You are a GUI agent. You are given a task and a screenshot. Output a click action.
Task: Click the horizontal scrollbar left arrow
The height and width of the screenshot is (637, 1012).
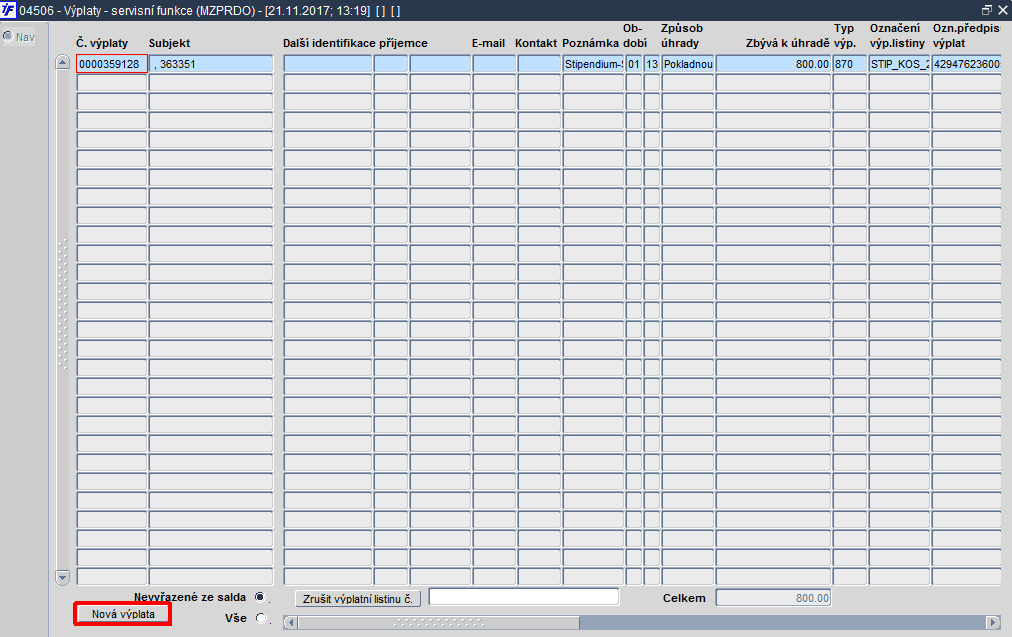tap(290, 622)
